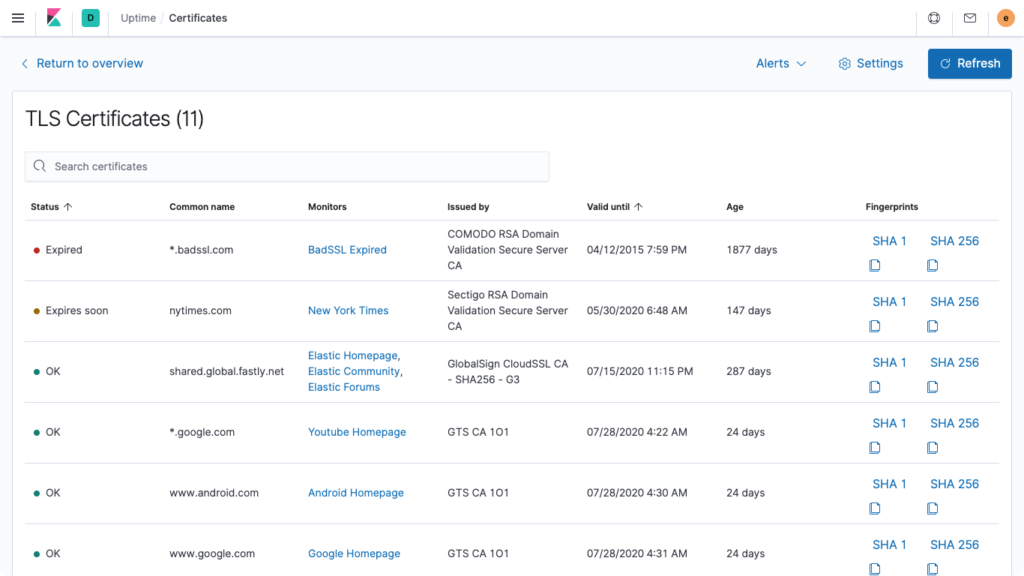Screen dimensions: 1024x576
Task: Copy SHA 1 fingerprint for nytimes.com
Action: (x=874, y=326)
